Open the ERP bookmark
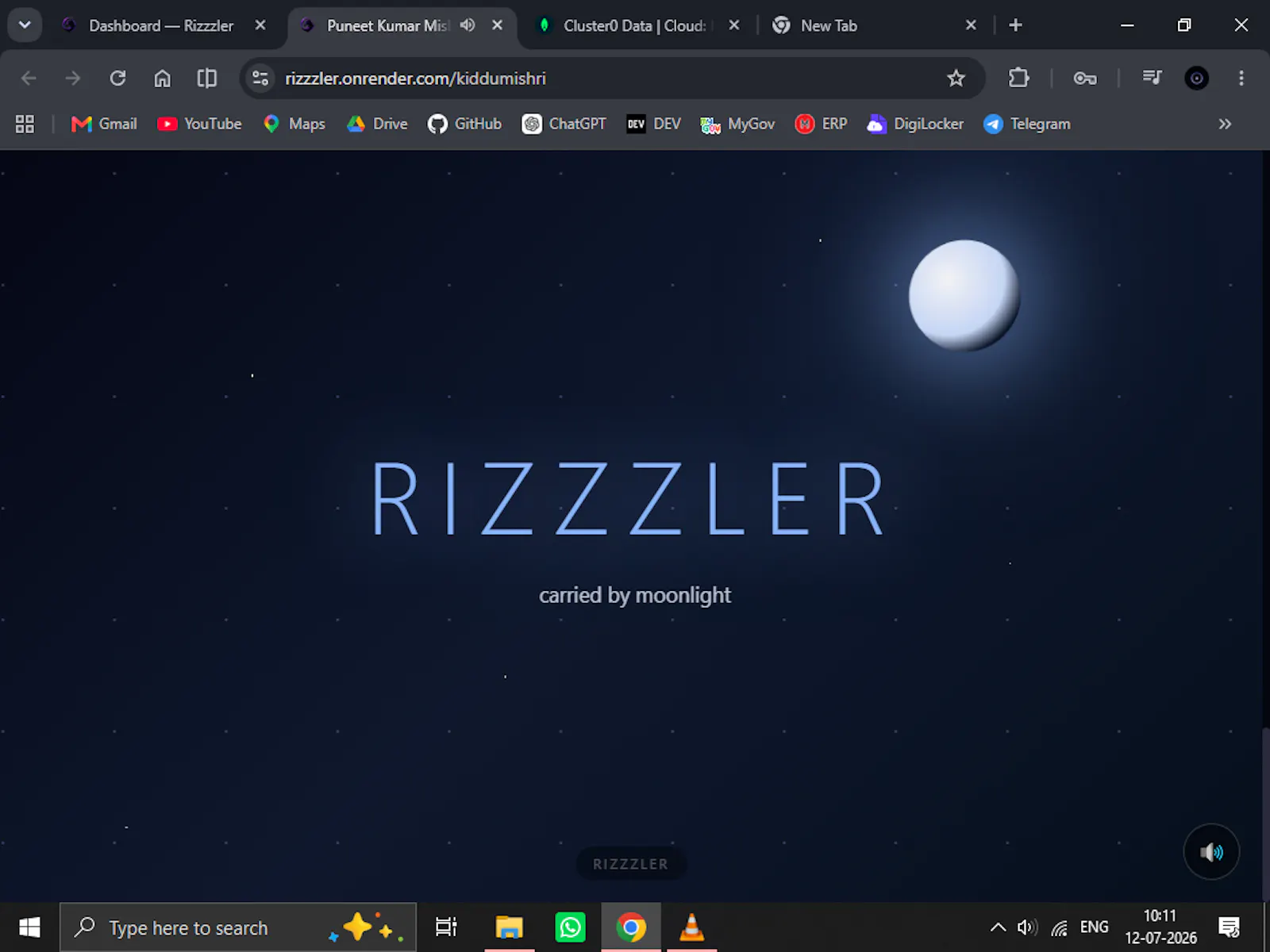 [x=822, y=124]
